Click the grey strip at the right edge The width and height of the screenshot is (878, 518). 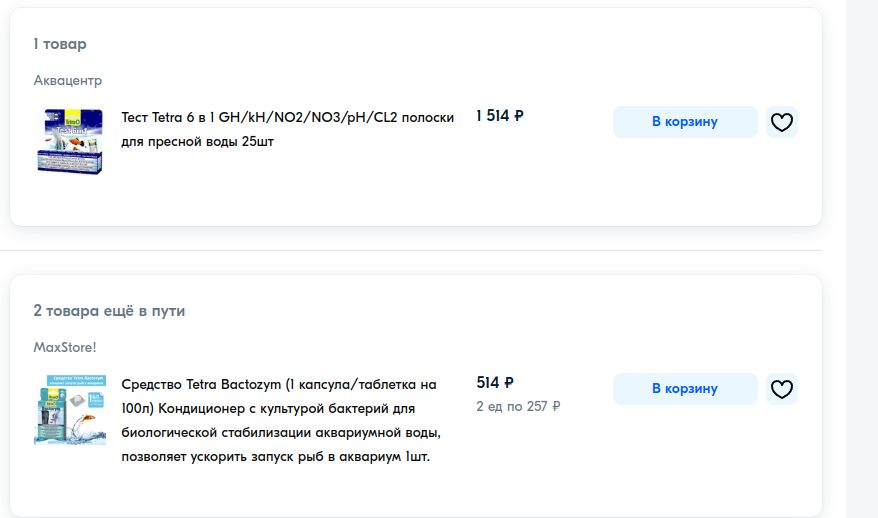pyautogui.click(x=862, y=260)
